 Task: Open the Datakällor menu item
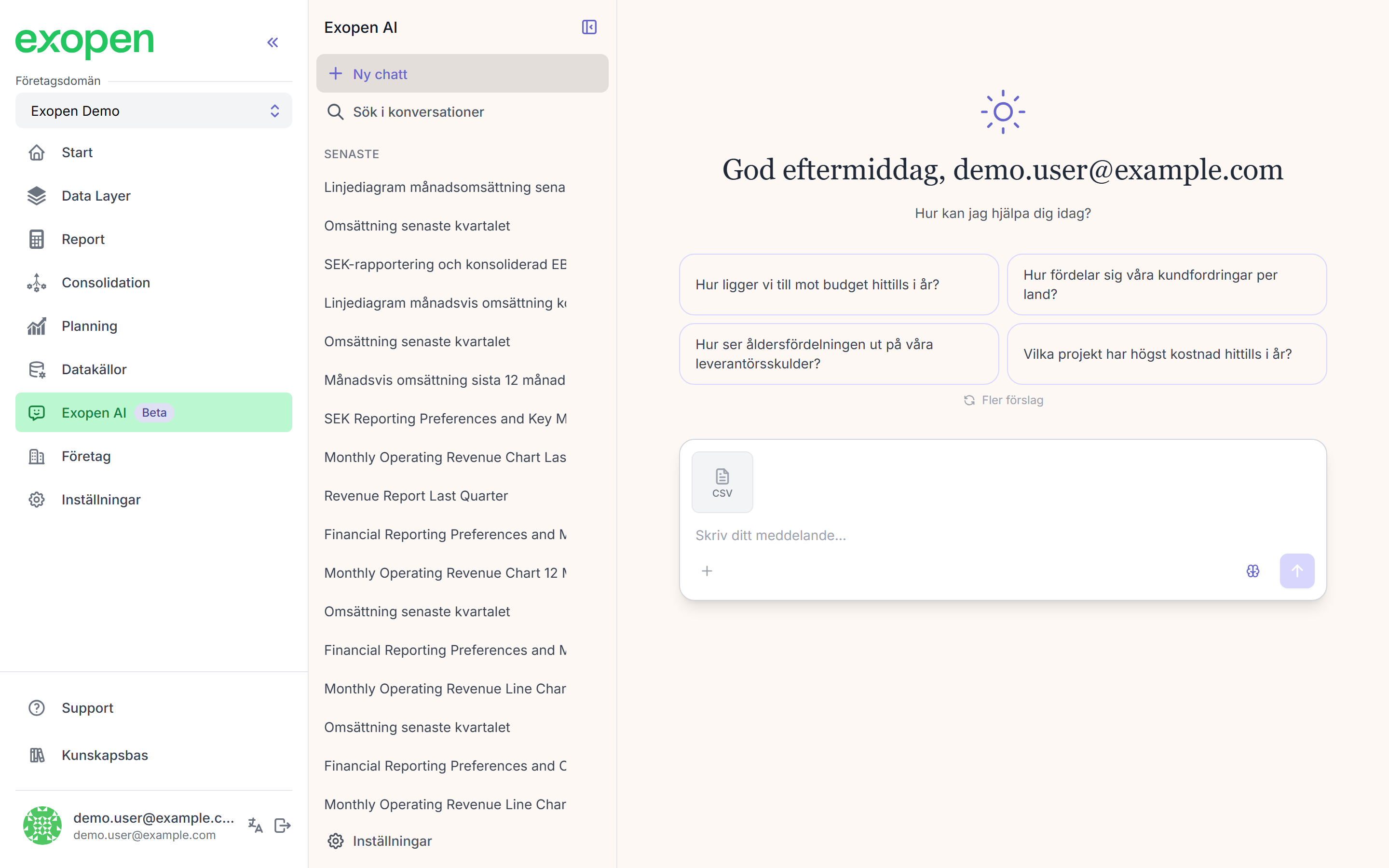tap(154, 370)
